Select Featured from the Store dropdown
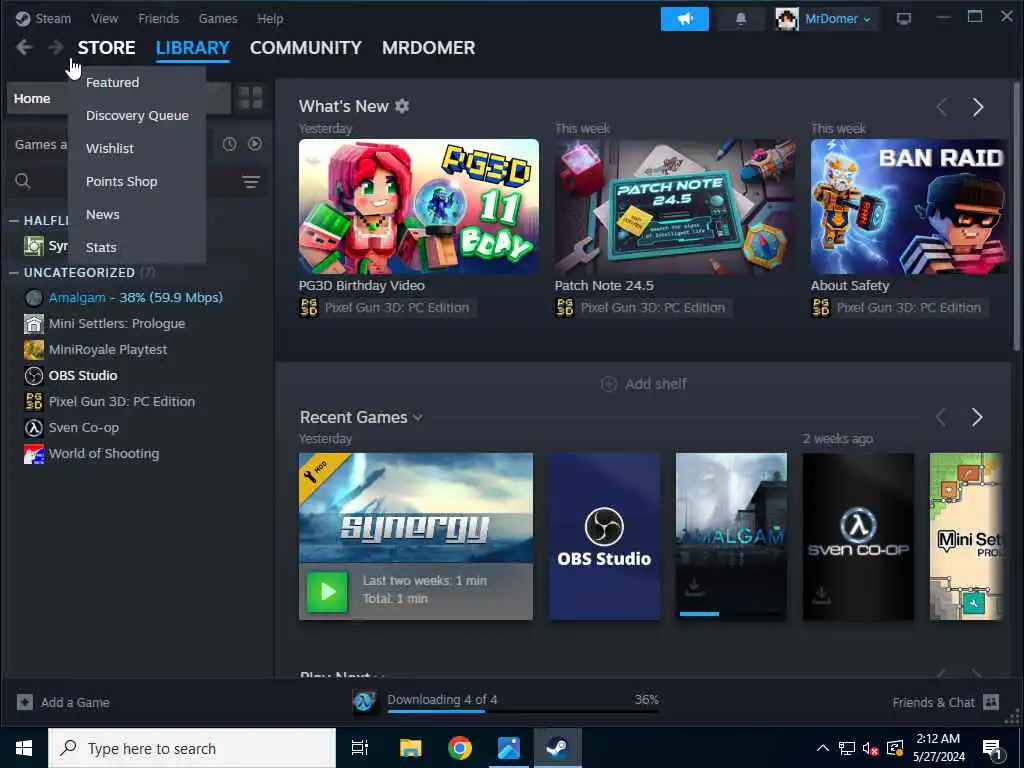The width and height of the screenshot is (1024, 768). 137,82
